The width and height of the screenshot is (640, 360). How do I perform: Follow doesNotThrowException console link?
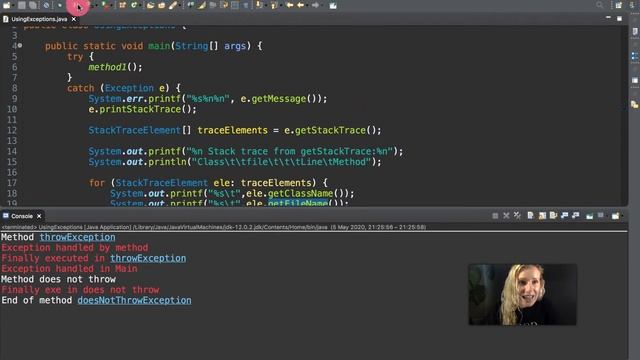(134, 300)
